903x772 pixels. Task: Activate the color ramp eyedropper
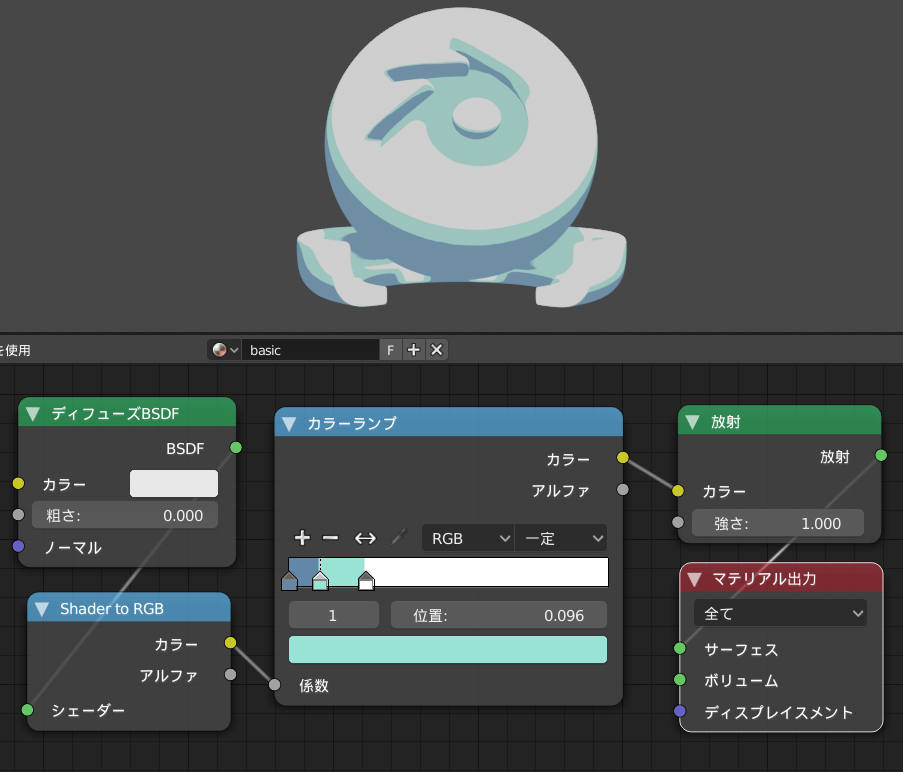coord(399,537)
